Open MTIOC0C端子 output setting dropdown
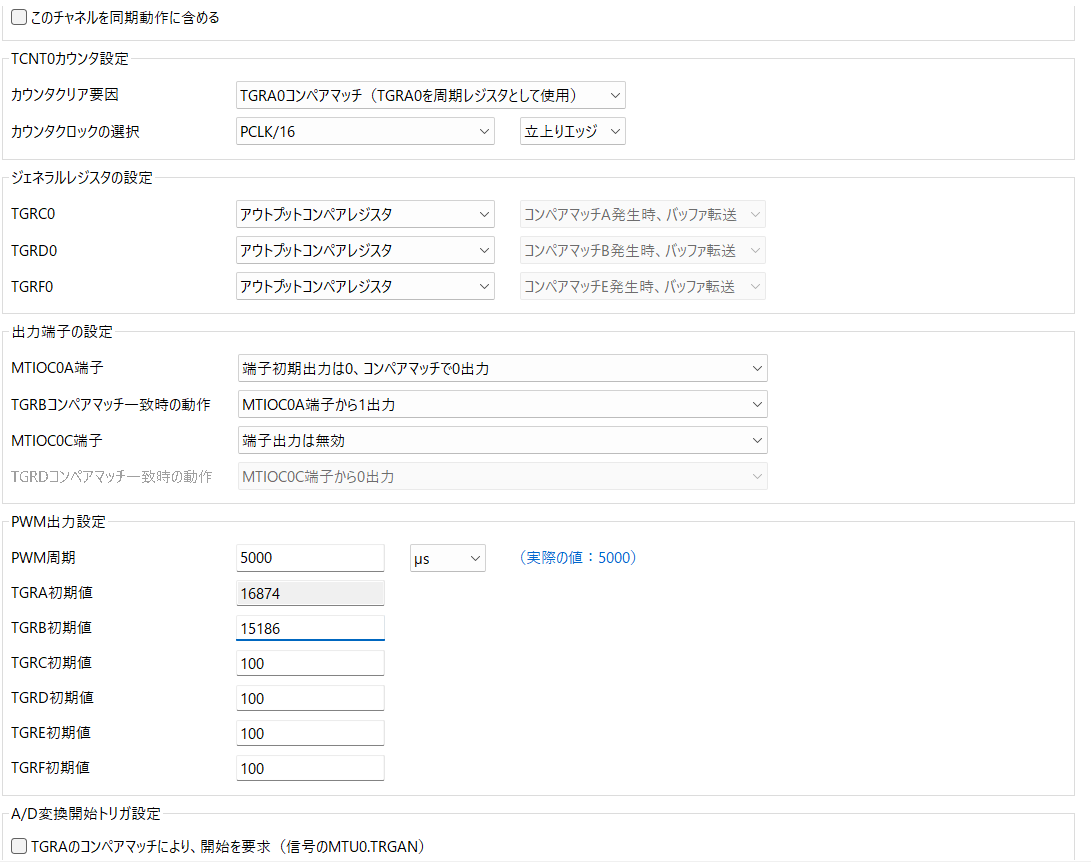The width and height of the screenshot is (1091, 862). [x=502, y=441]
